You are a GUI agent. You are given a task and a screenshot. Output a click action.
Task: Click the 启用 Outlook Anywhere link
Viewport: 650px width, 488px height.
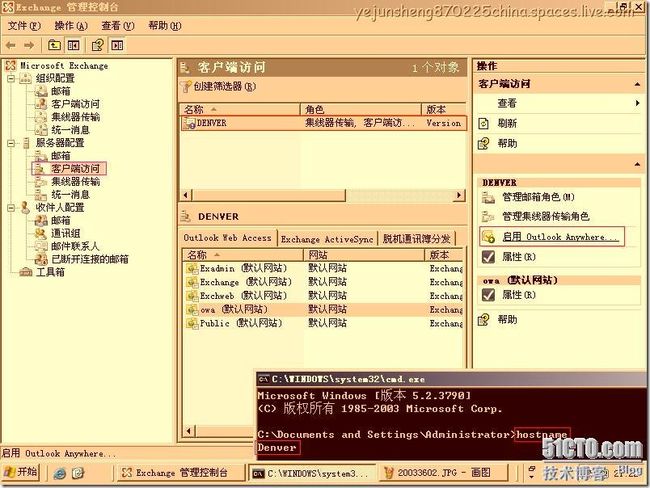560,237
